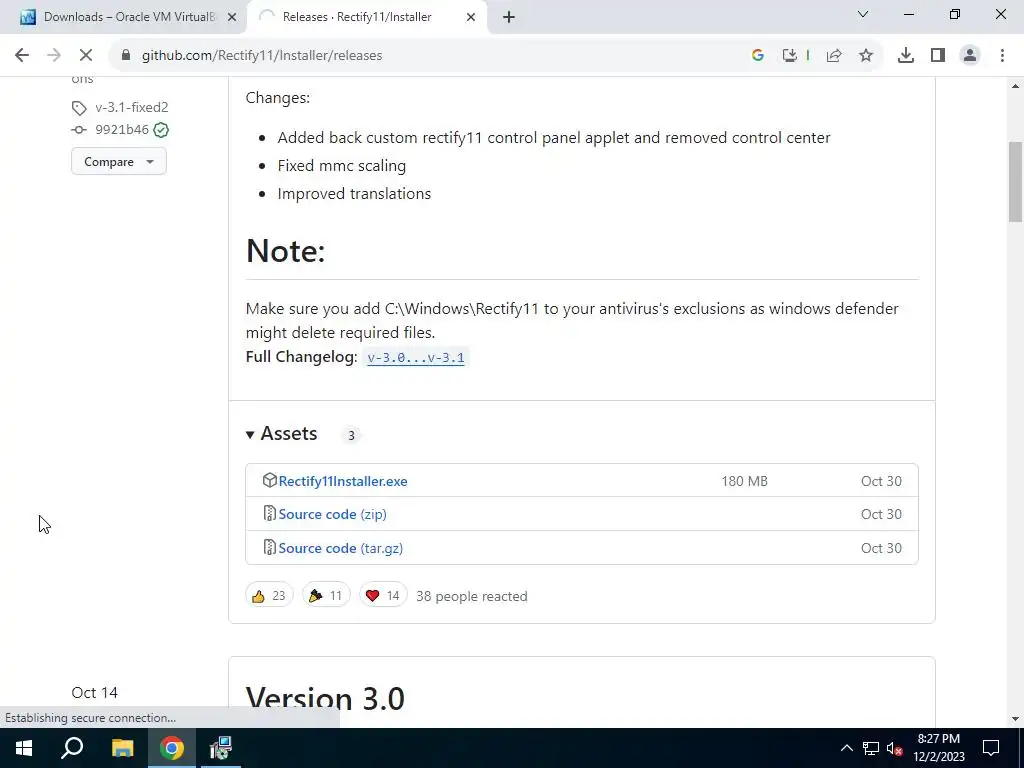Viewport: 1024px width, 768px height.
Task: Click the Version 3.0 release heading
Action: pyautogui.click(x=325, y=699)
